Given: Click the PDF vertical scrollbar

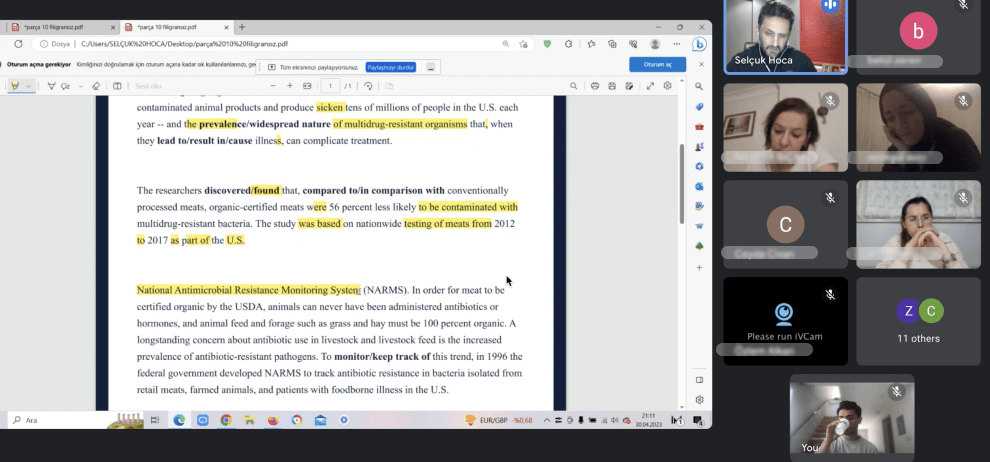Looking at the screenshot, I should point(682,184).
